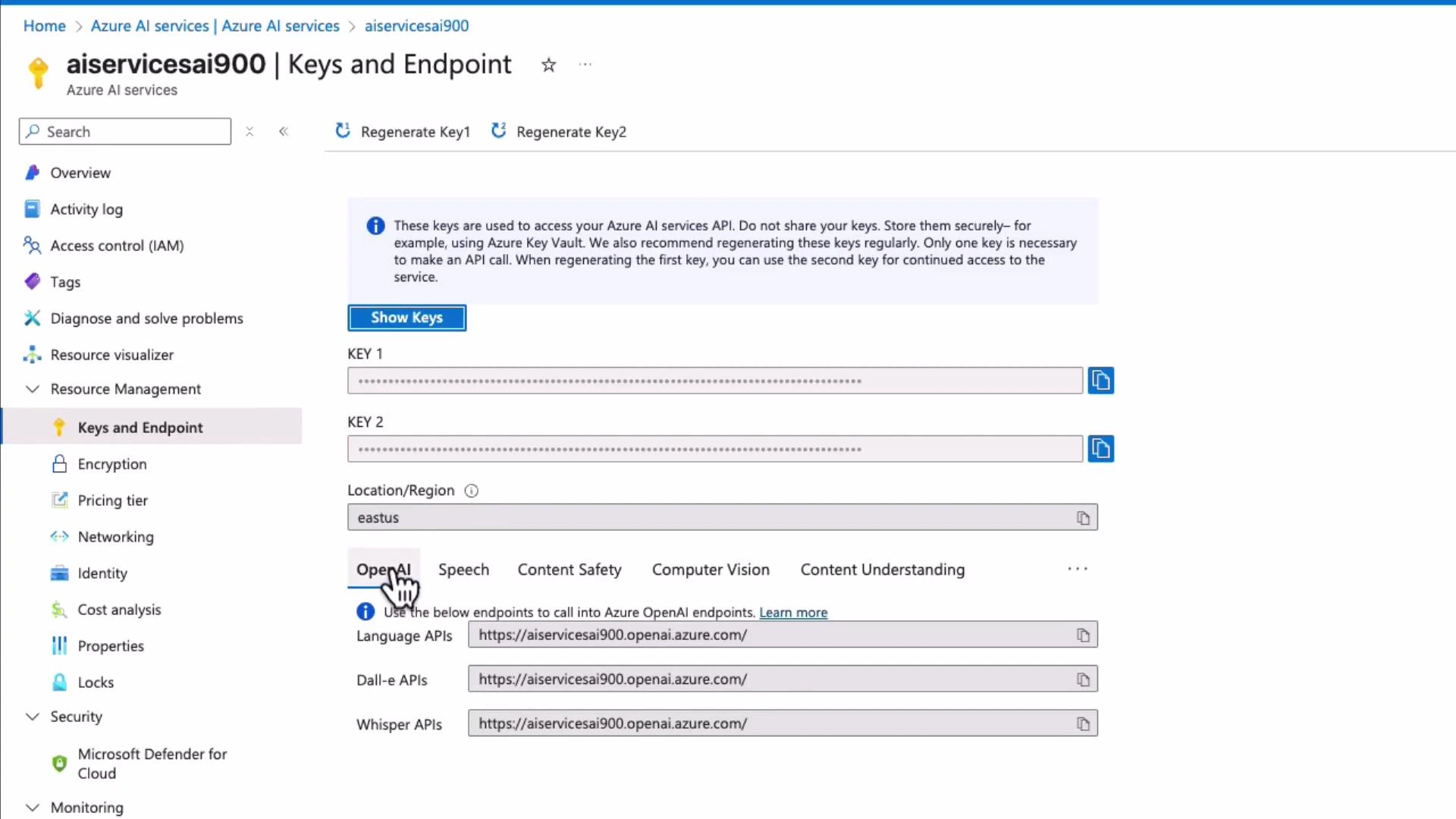Switch to the Computer Vision tab

pyautogui.click(x=711, y=570)
